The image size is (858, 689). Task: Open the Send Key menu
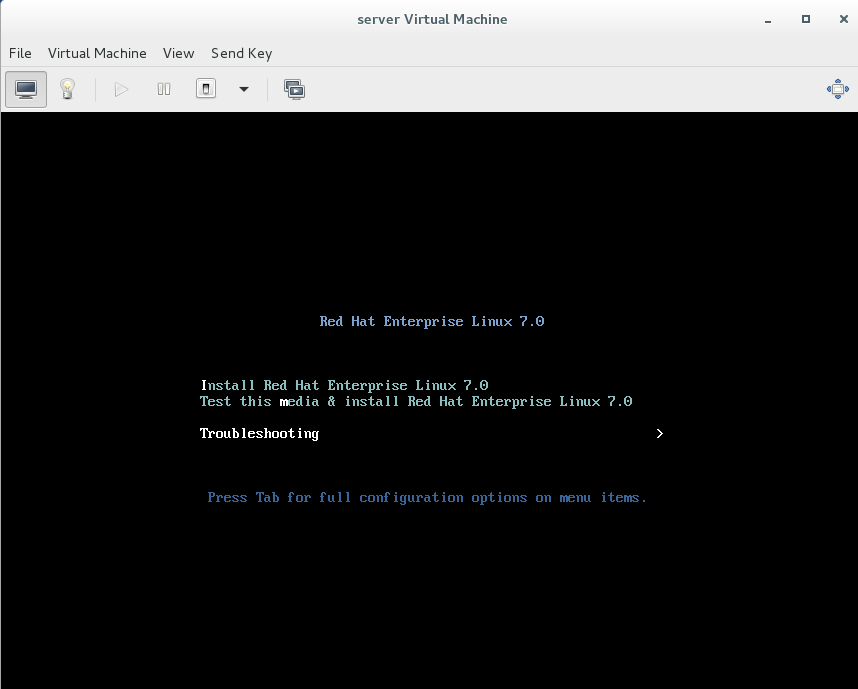click(241, 53)
